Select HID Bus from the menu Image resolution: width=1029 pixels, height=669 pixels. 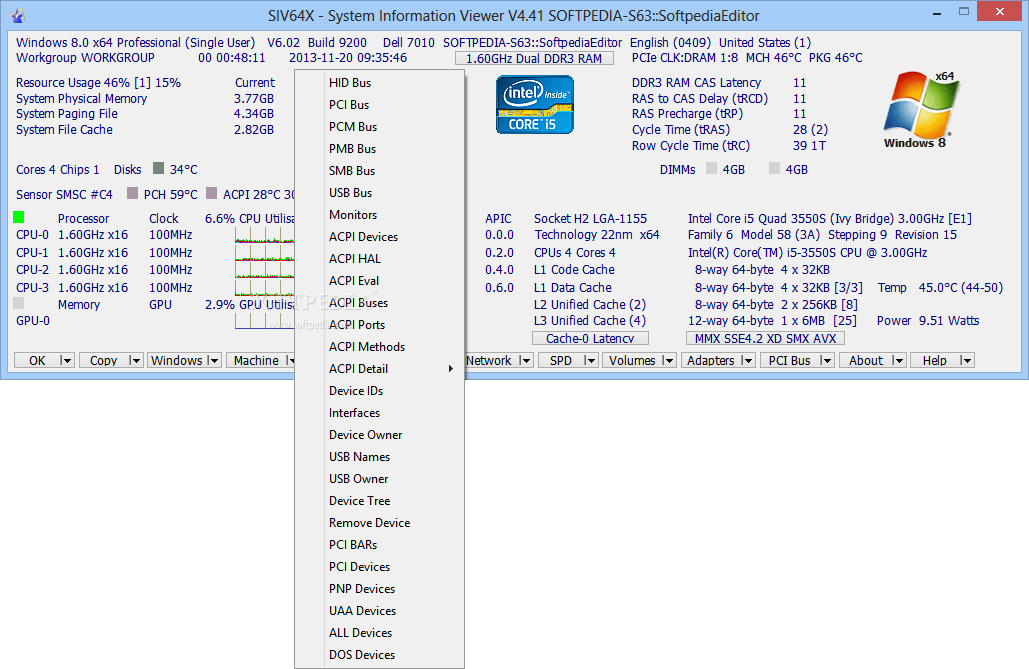[x=379, y=83]
